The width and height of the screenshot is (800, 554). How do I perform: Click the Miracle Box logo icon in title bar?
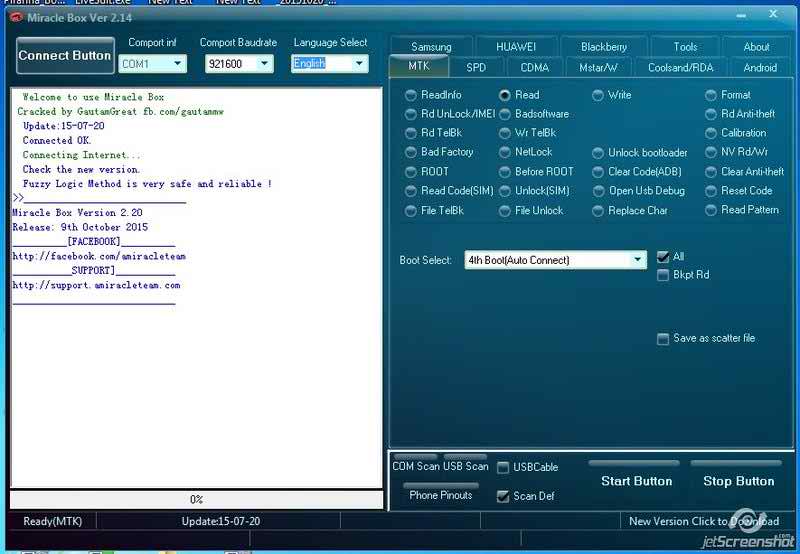pos(16,17)
